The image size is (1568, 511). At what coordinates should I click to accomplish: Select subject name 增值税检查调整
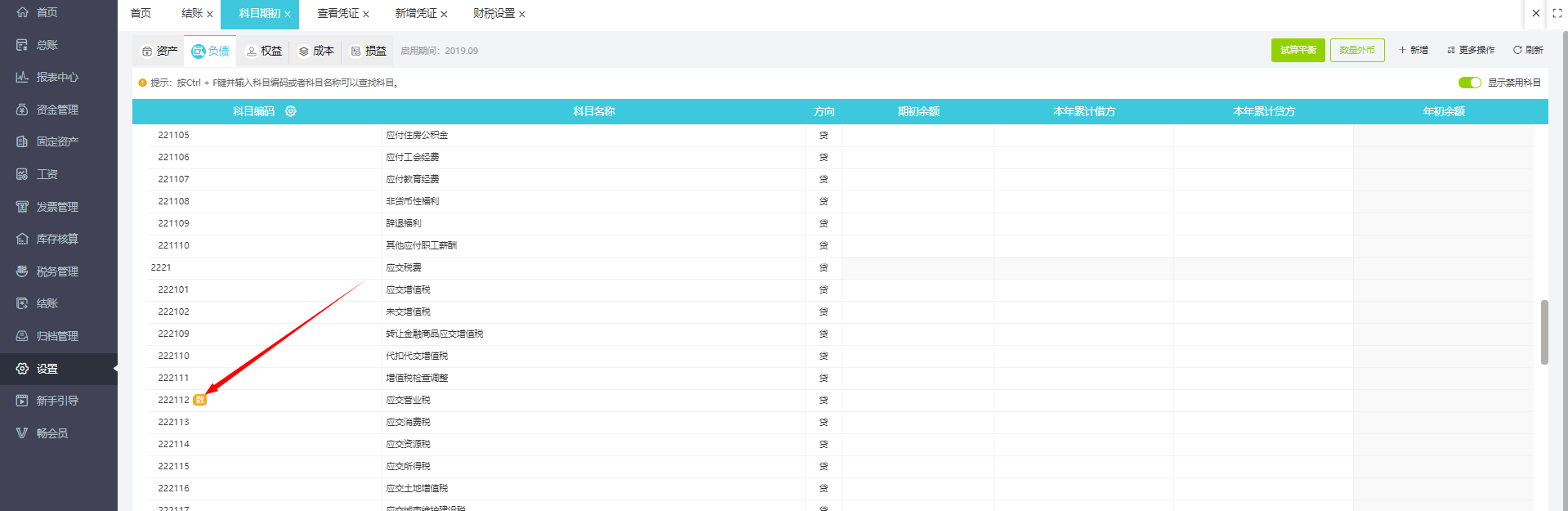pyautogui.click(x=417, y=378)
